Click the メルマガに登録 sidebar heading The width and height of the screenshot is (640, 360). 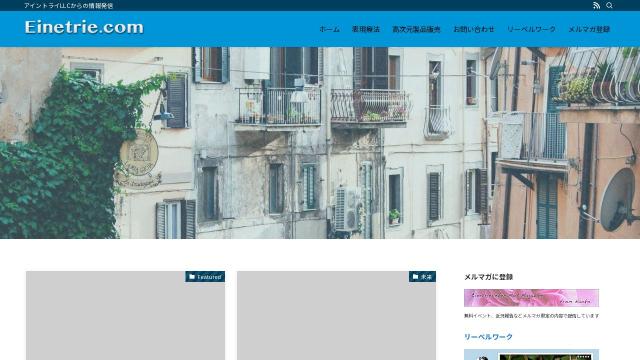tap(488, 277)
